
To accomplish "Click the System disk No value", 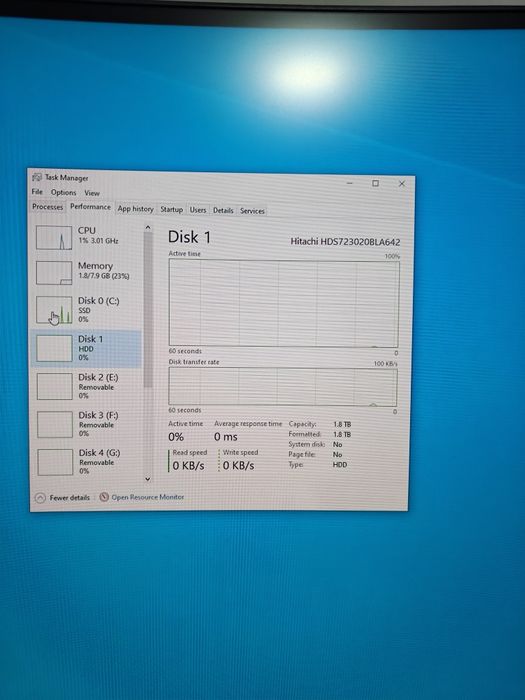I will pos(338,445).
